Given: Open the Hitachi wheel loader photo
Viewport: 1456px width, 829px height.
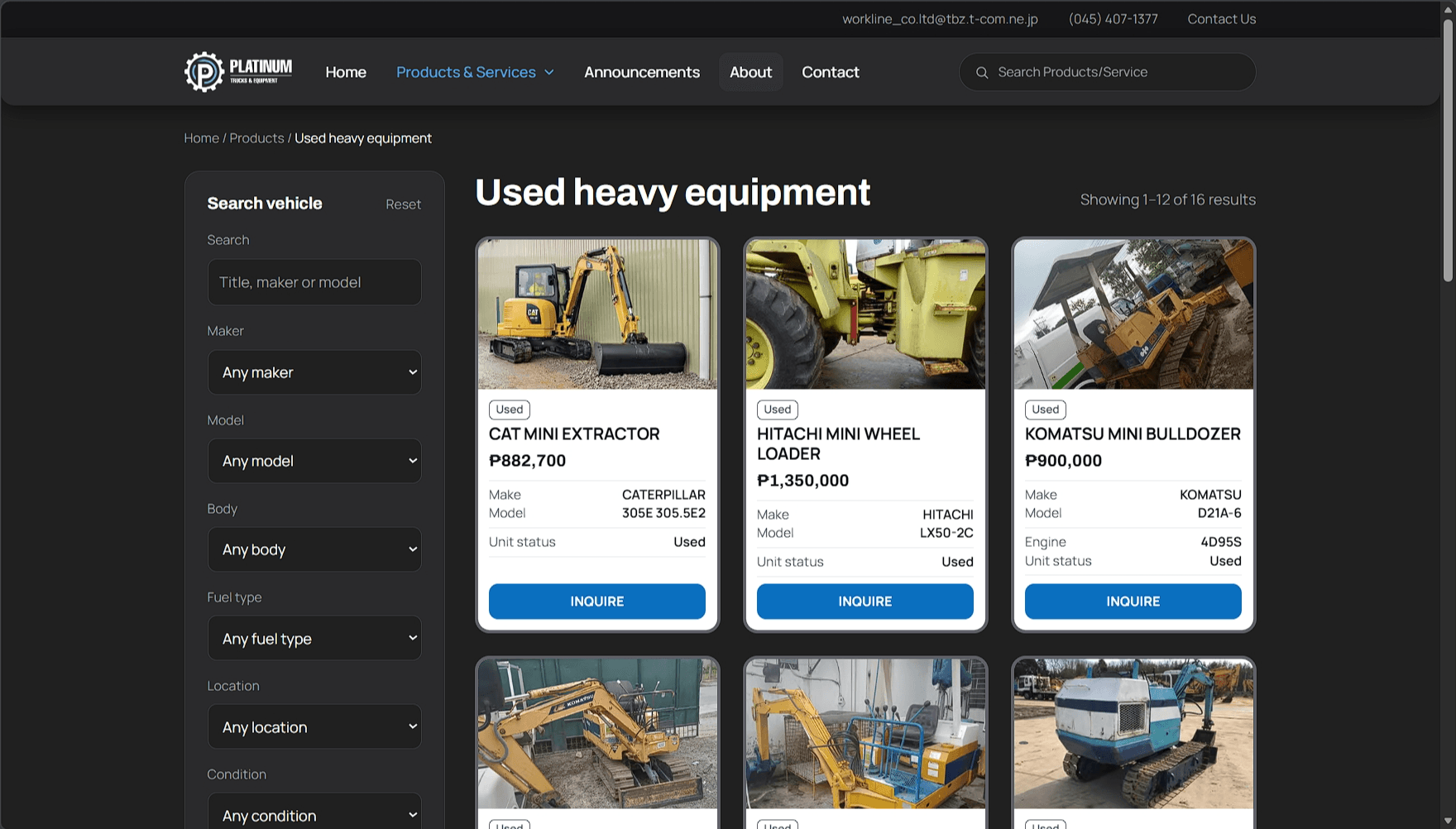Looking at the screenshot, I should coord(865,314).
